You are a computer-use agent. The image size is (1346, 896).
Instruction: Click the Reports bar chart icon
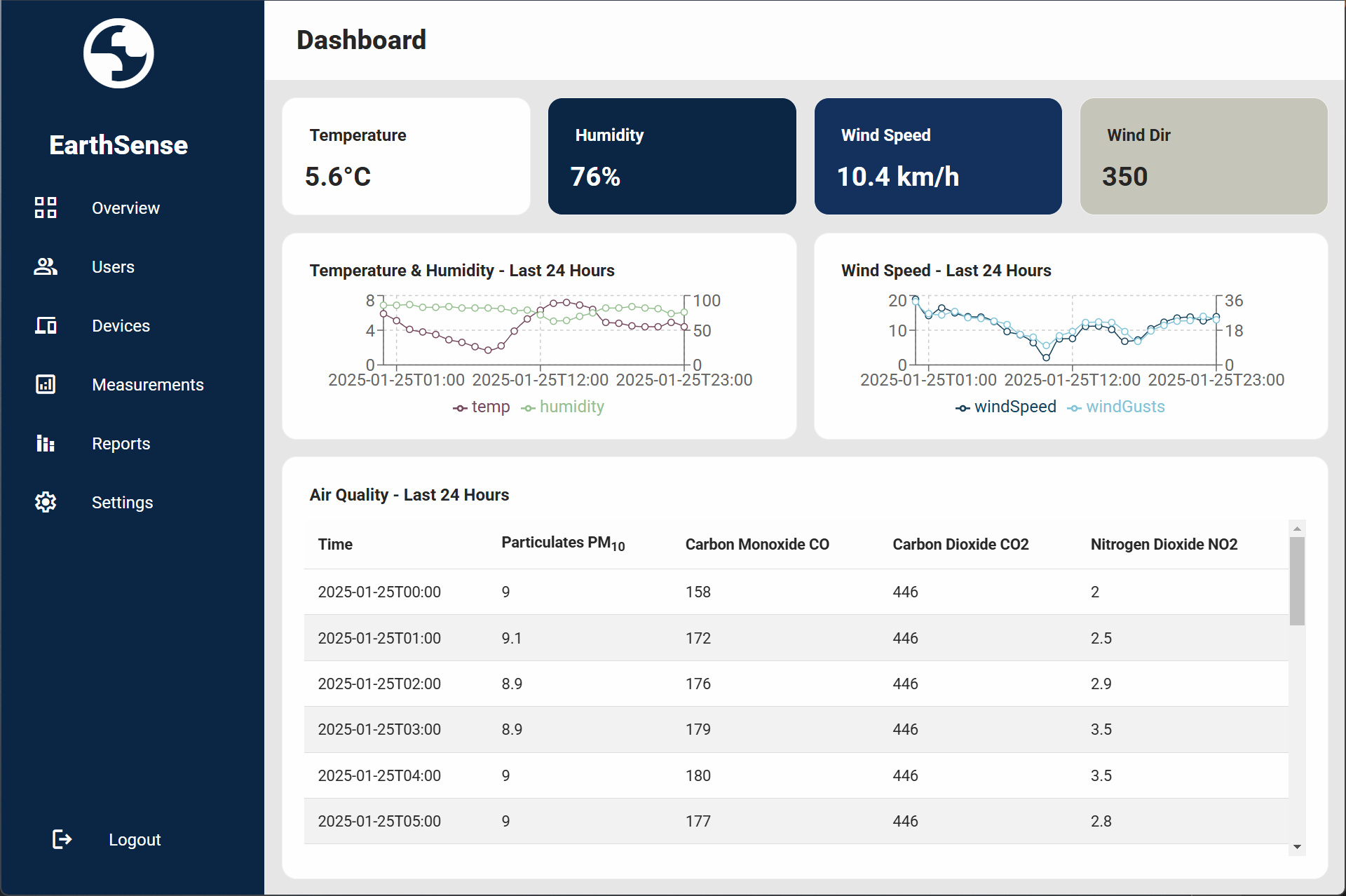46,443
